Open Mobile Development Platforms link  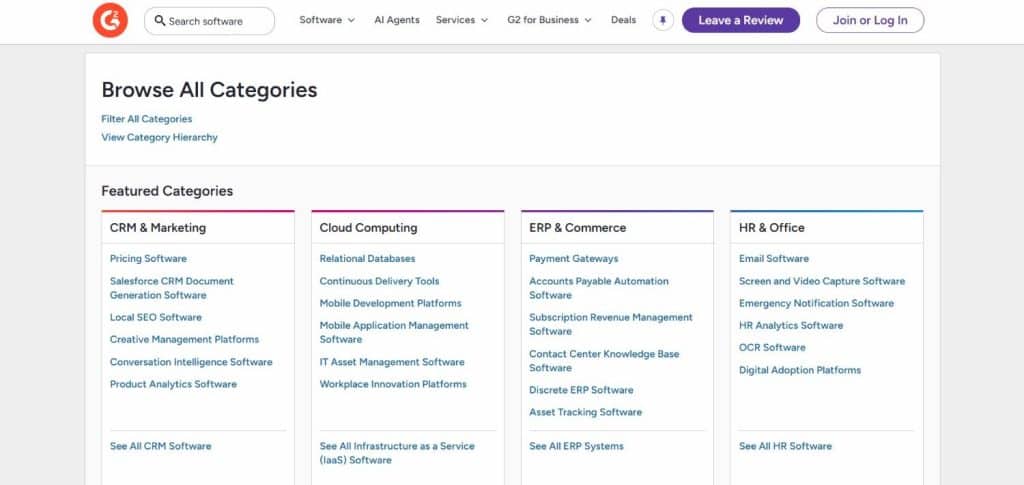[x=391, y=304]
